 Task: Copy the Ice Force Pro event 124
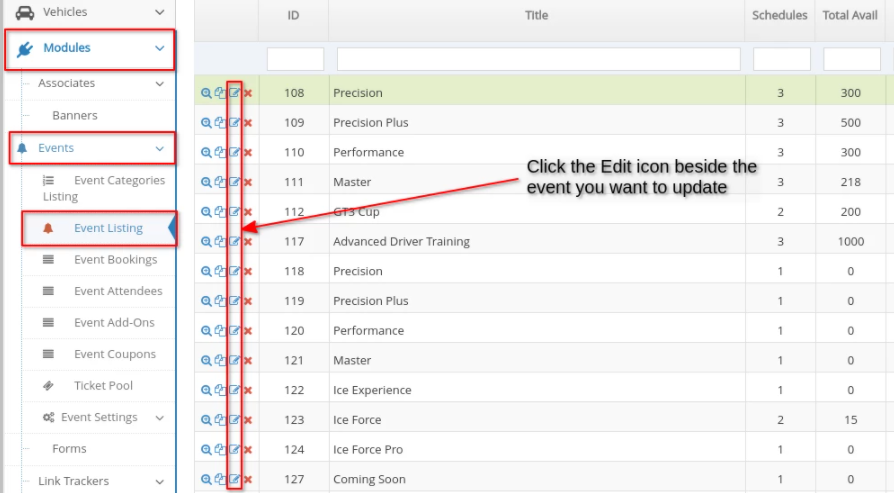(x=220, y=449)
